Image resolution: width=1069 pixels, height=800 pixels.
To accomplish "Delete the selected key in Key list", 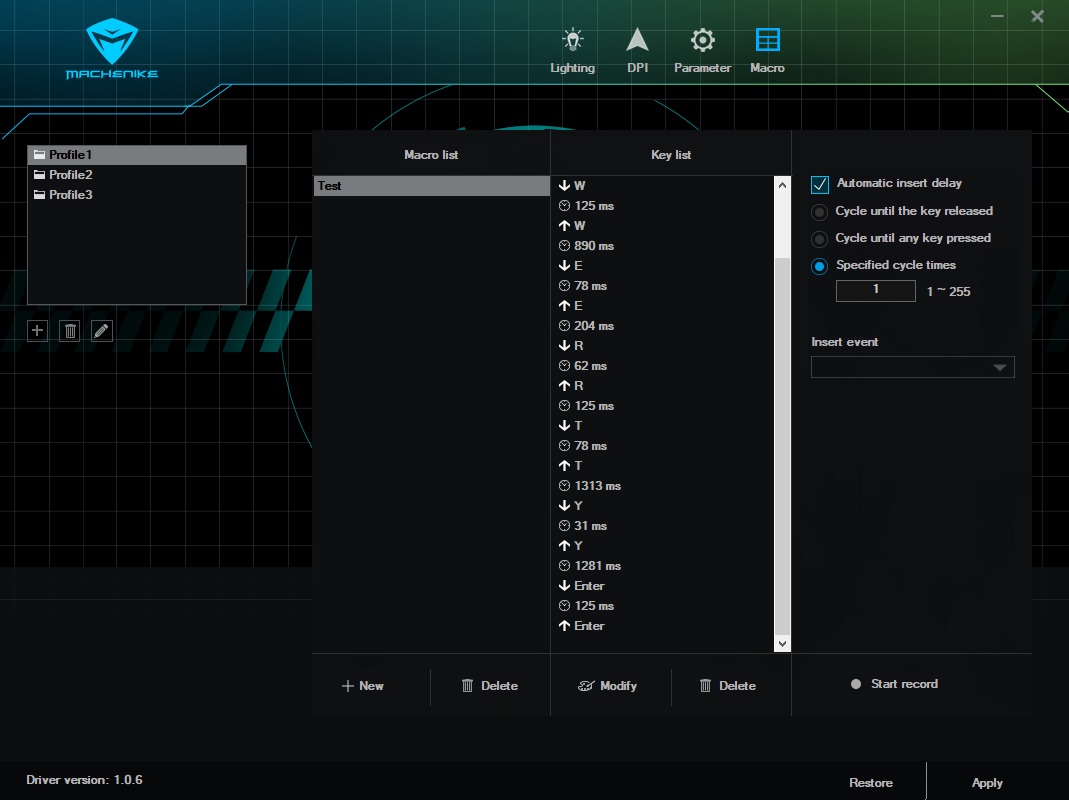I will coord(727,685).
